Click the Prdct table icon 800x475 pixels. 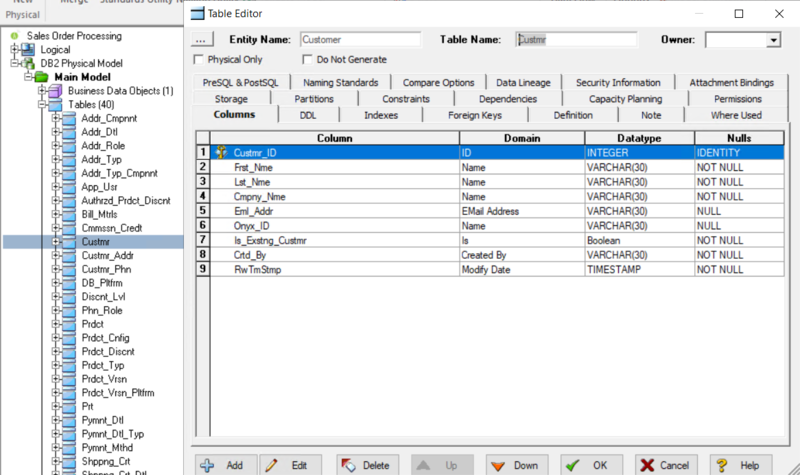pyautogui.click(x=69, y=324)
